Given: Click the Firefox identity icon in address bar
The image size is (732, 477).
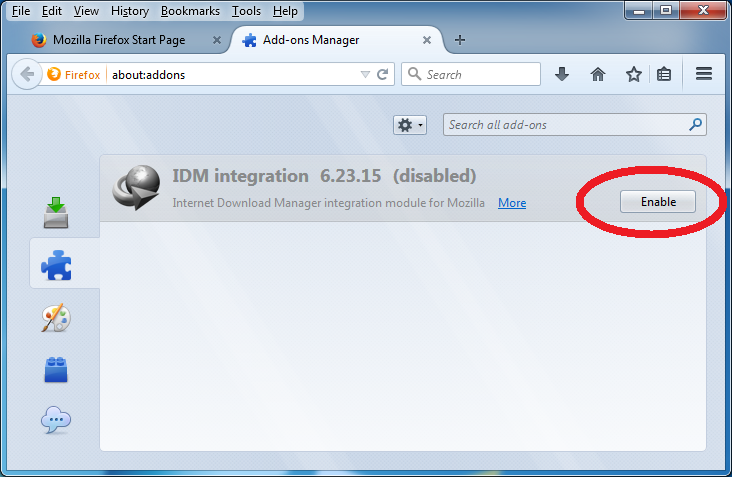Looking at the screenshot, I should 54,74.
